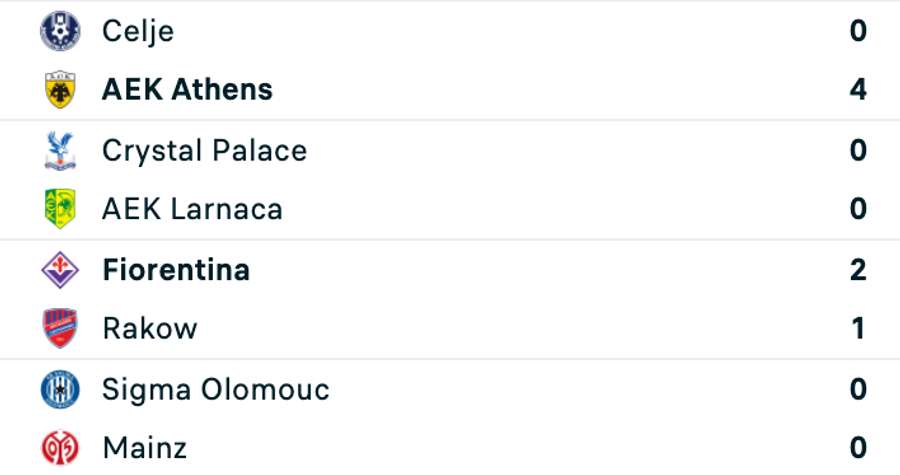Open the Fiorentina team name
The image size is (900, 475).
coord(176,270)
